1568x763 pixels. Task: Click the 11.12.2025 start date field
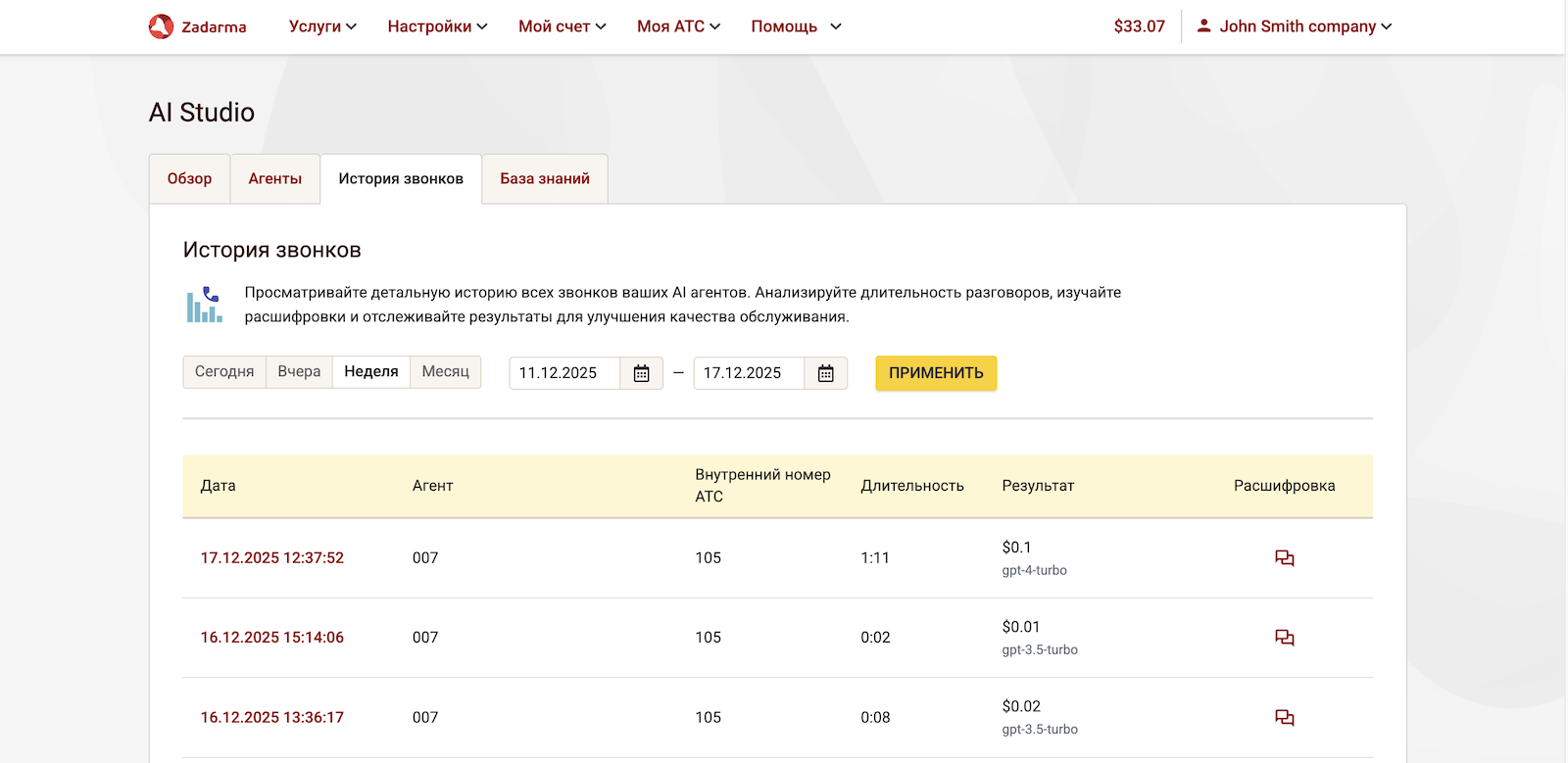pos(564,373)
